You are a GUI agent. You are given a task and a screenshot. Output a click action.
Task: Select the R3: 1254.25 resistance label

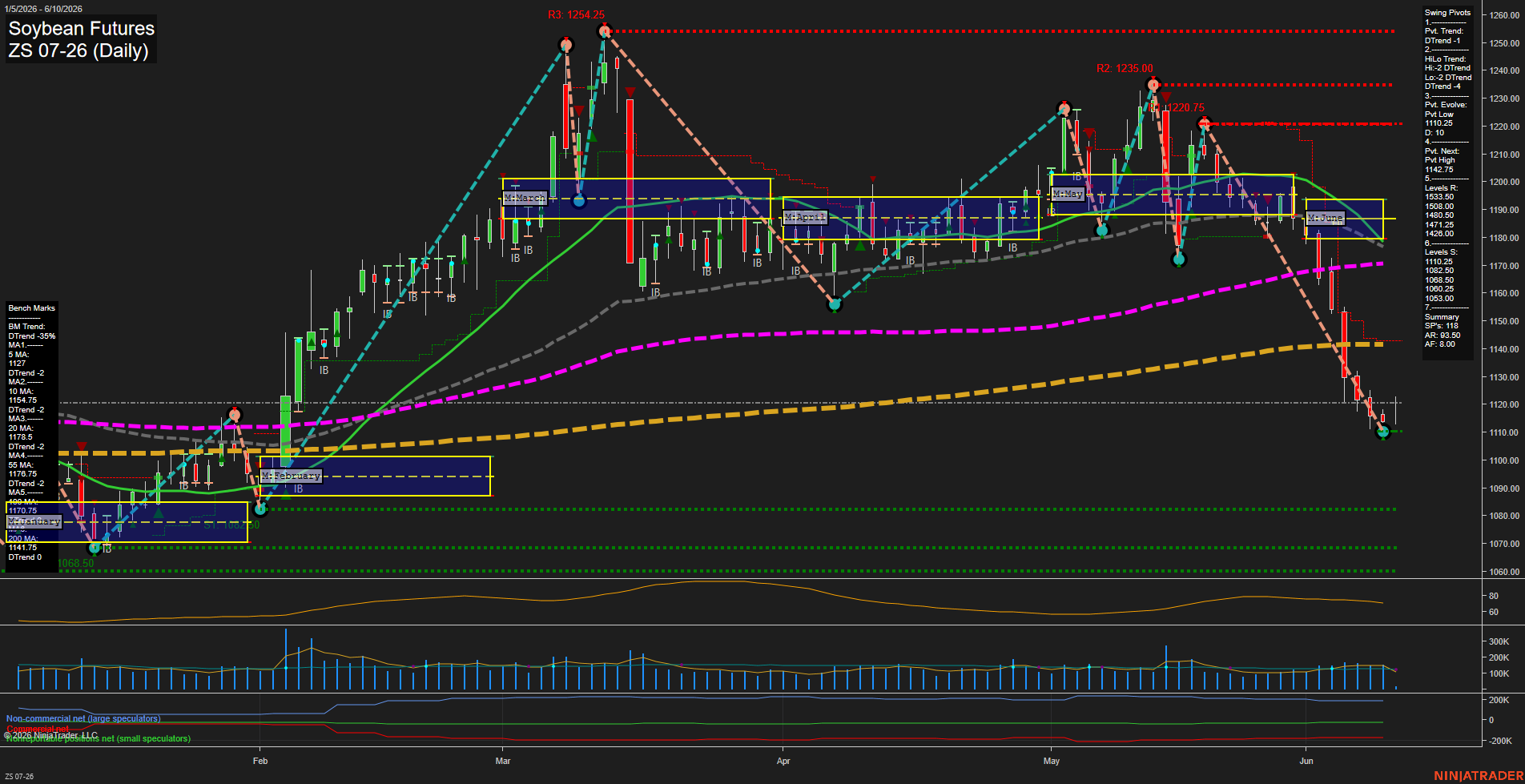(576, 14)
